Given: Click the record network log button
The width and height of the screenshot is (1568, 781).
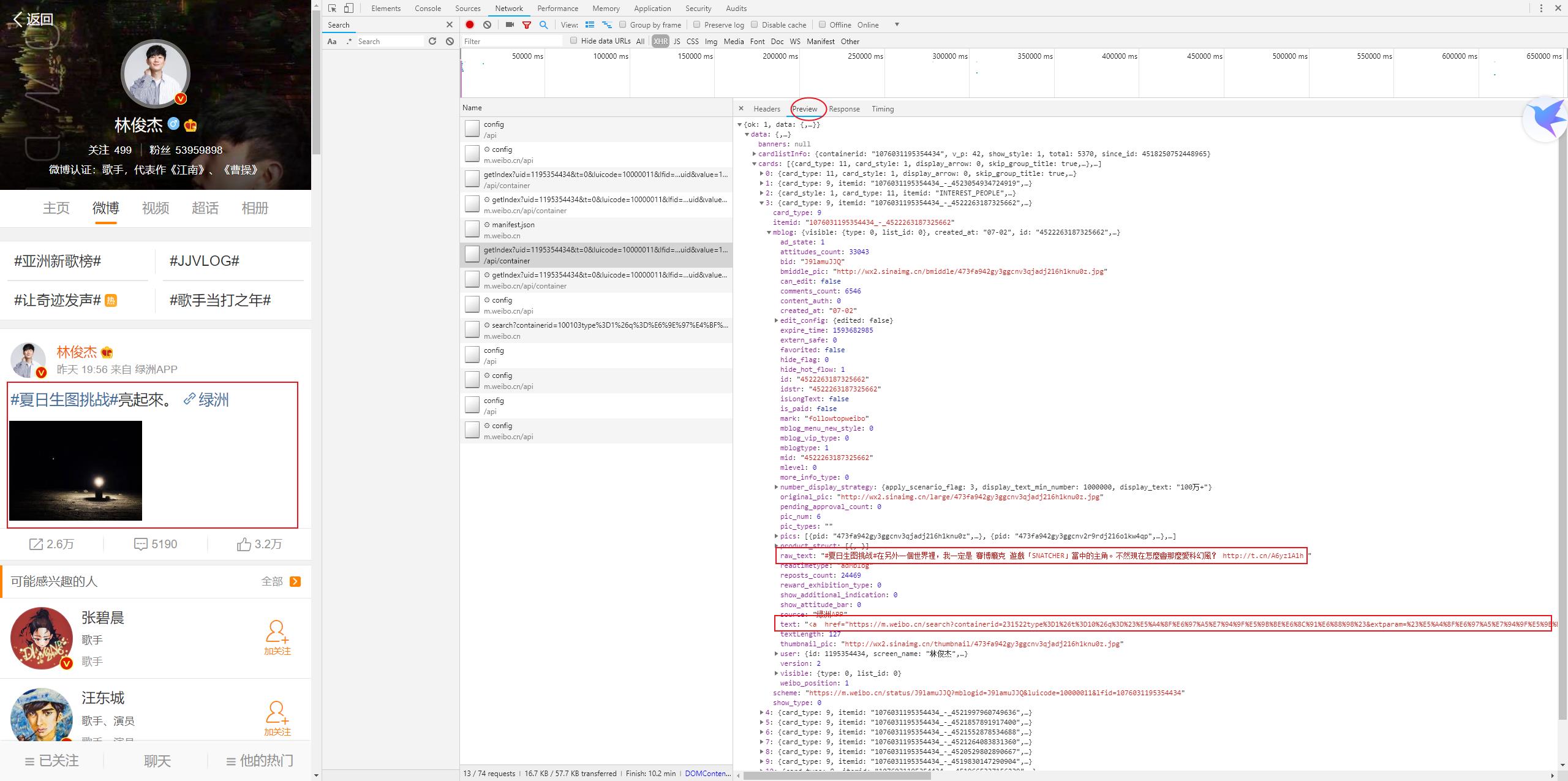Looking at the screenshot, I should click(470, 25).
